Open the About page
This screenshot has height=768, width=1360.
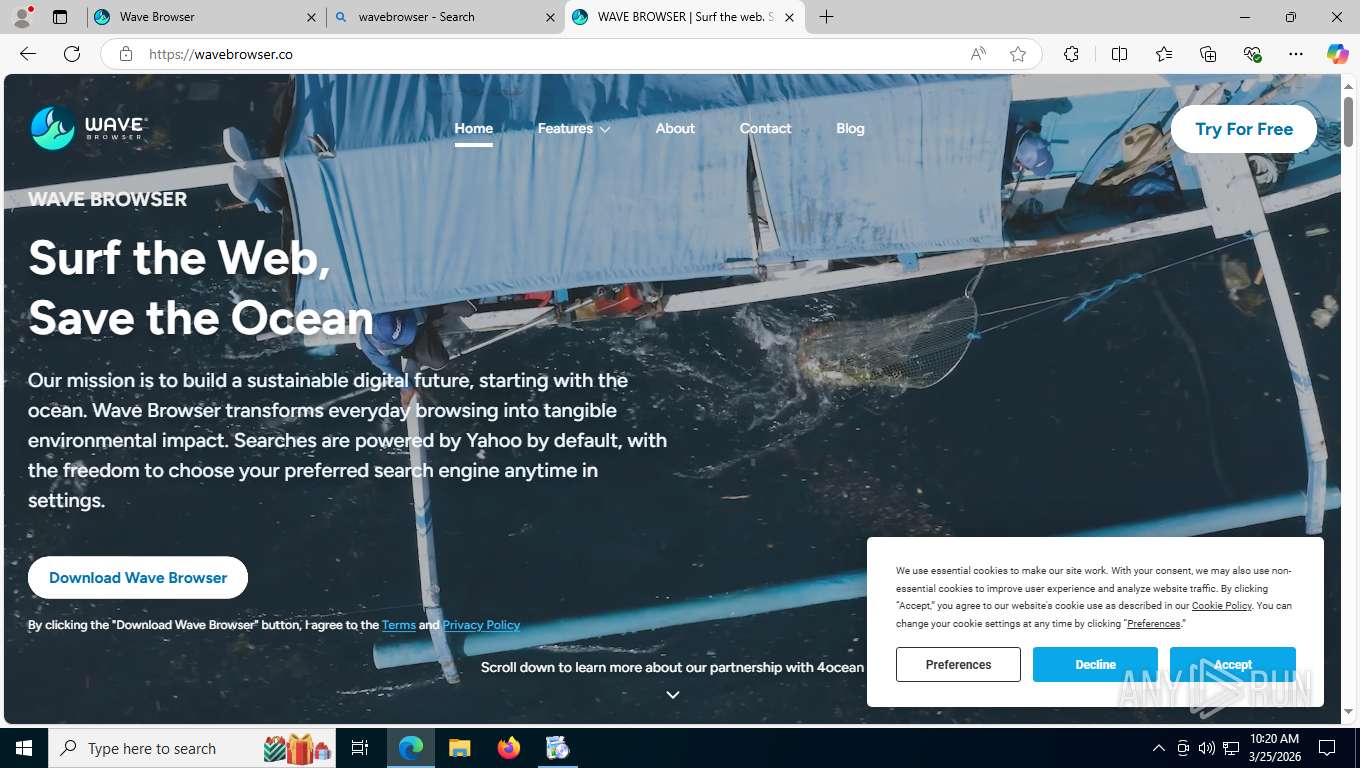[675, 128]
